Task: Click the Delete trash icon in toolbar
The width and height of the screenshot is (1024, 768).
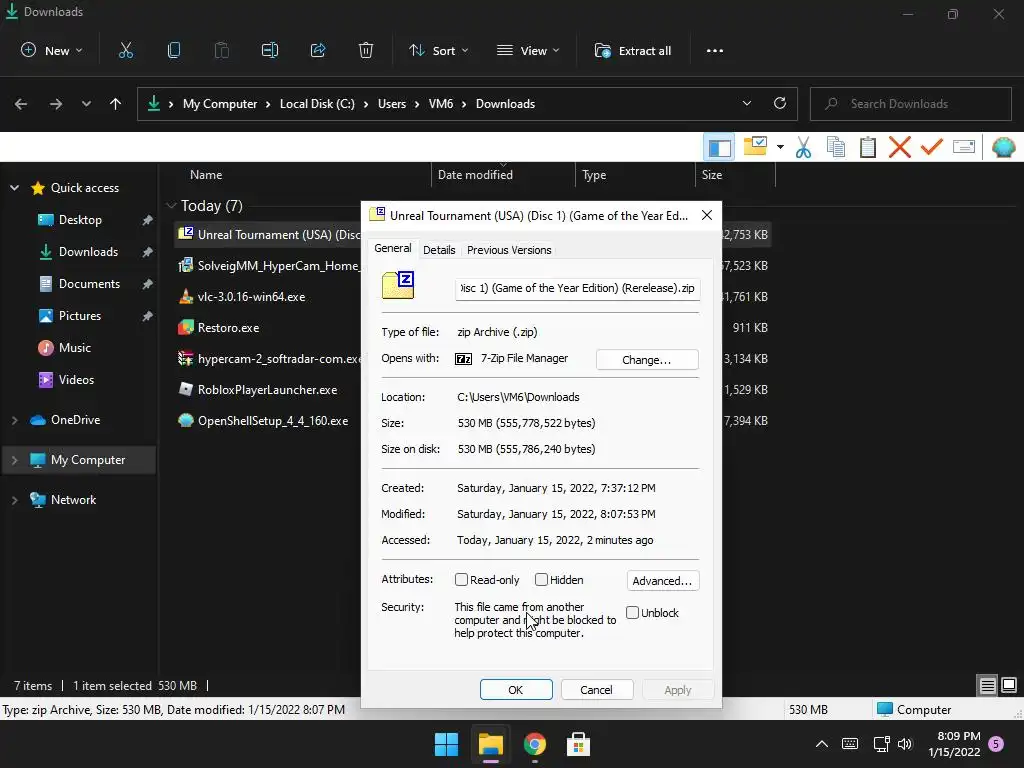Action: (366, 50)
